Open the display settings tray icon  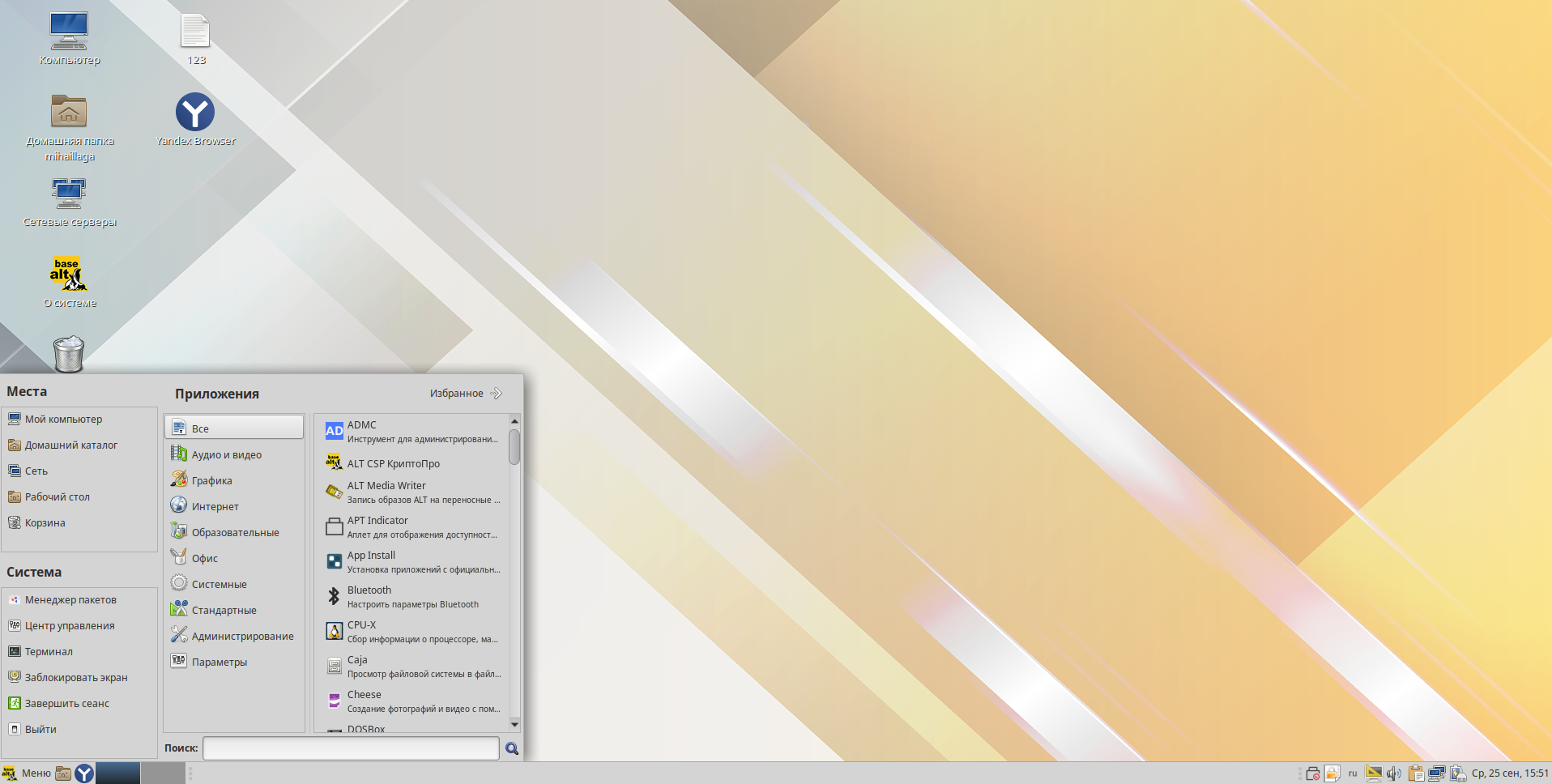1373,773
